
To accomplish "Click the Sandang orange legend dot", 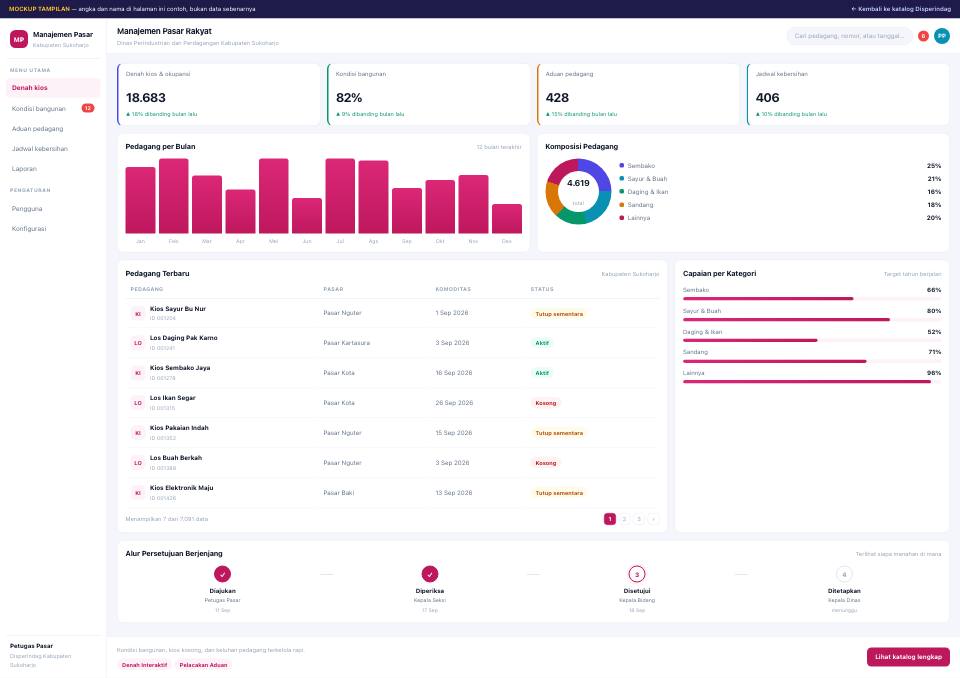I will coord(622,205).
